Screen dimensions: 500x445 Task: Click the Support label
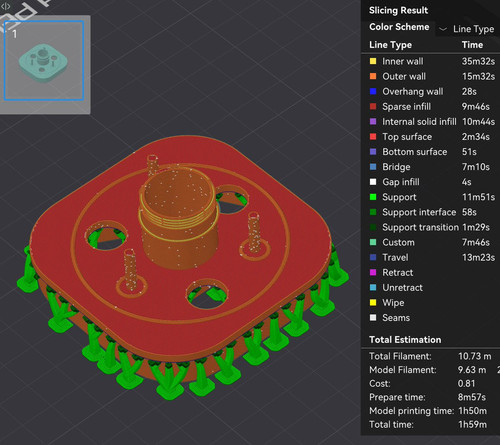point(399,197)
